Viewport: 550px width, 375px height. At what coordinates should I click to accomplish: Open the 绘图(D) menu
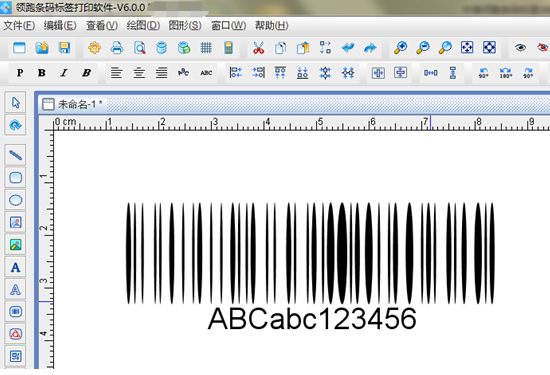[x=143, y=26]
